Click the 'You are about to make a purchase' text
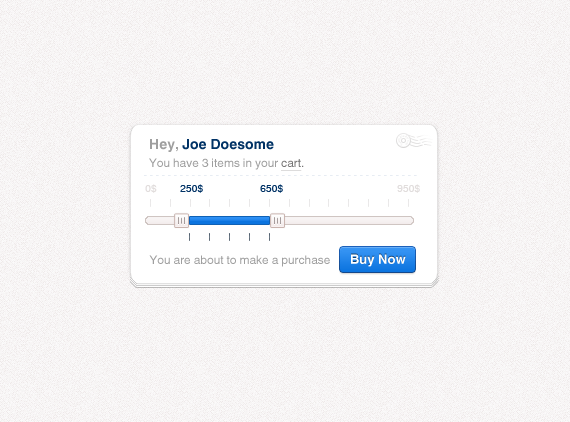The height and width of the screenshot is (422, 570). point(240,260)
